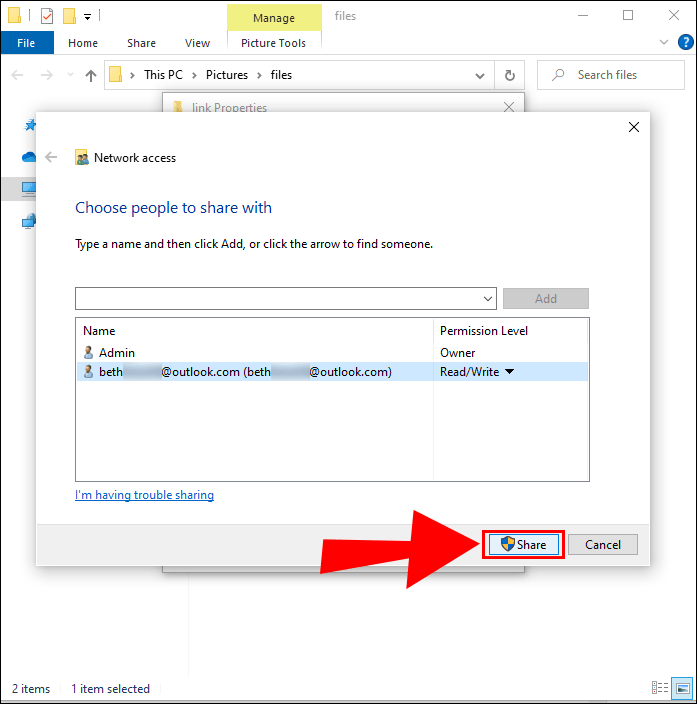Click the Share button with shield icon
697x704 pixels.
tap(523, 545)
